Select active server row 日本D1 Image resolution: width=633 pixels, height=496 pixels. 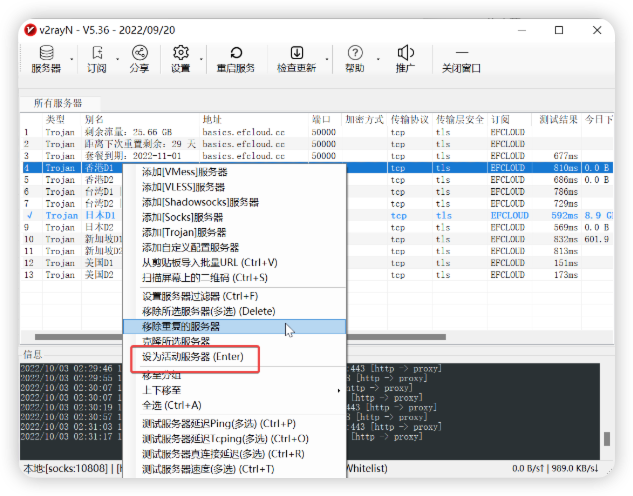click(100, 216)
